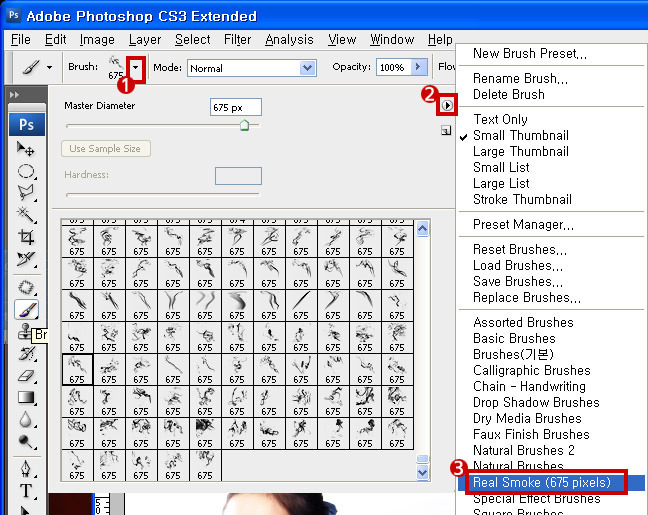Open the File menu

pyautogui.click(x=21, y=40)
